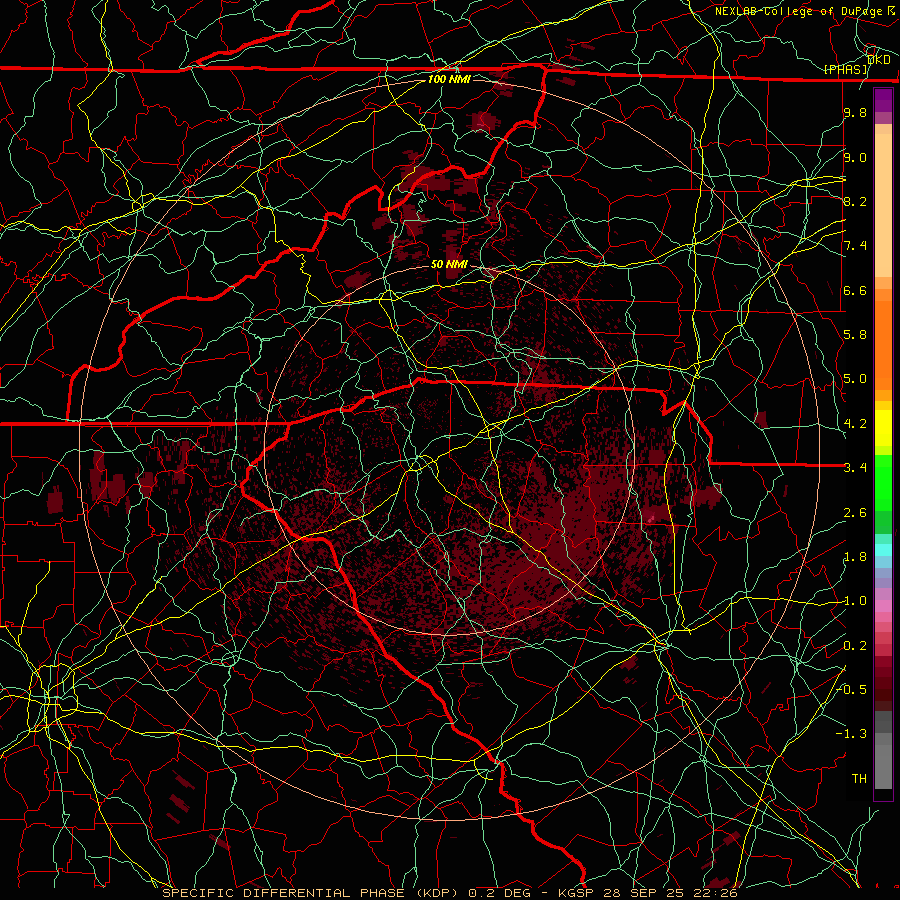Click the 2.6 scale value

click(x=855, y=513)
